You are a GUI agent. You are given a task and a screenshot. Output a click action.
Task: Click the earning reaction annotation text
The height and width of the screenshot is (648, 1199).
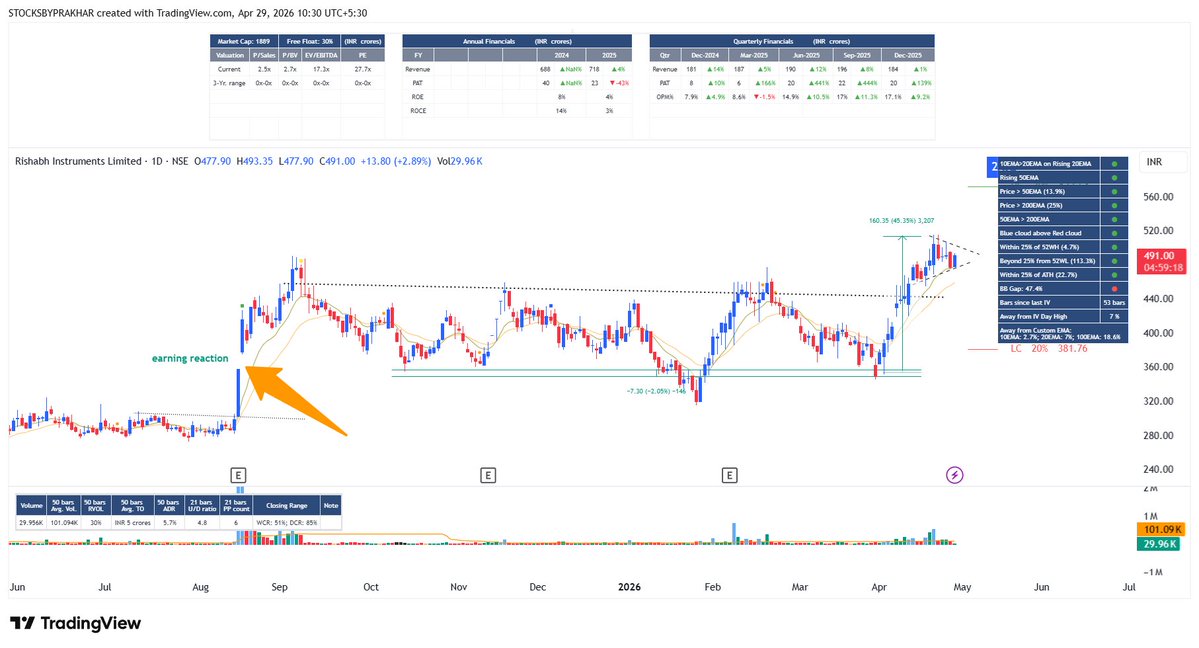(190, 358)
